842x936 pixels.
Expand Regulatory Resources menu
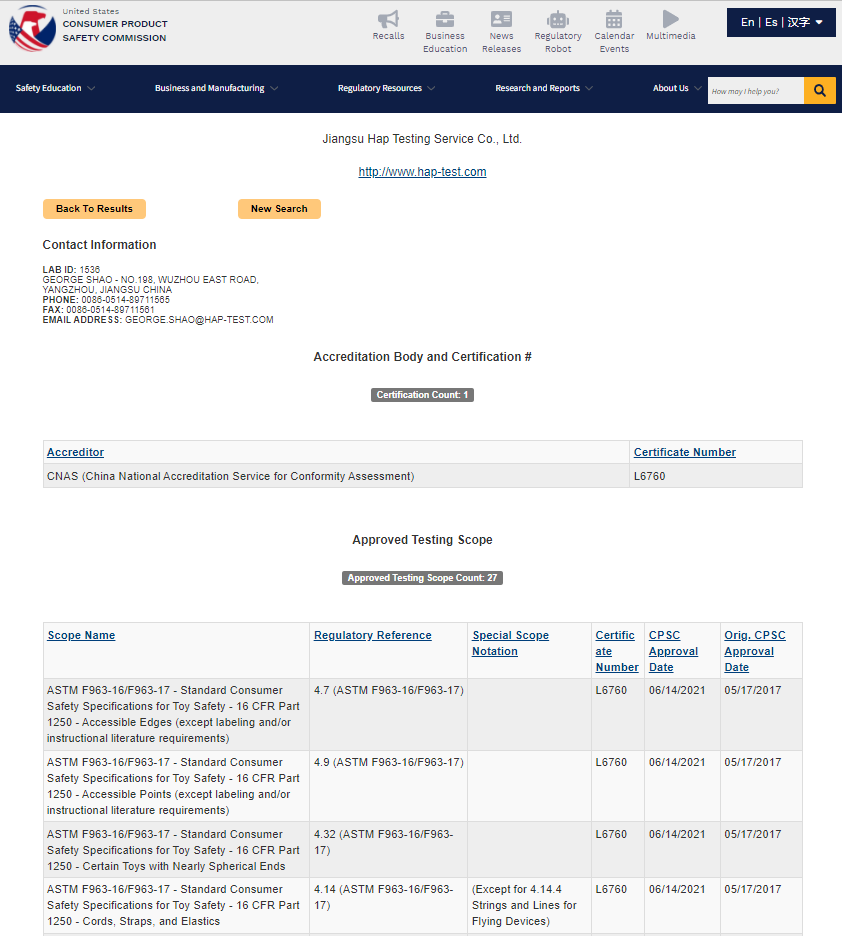tap(386, 88)
